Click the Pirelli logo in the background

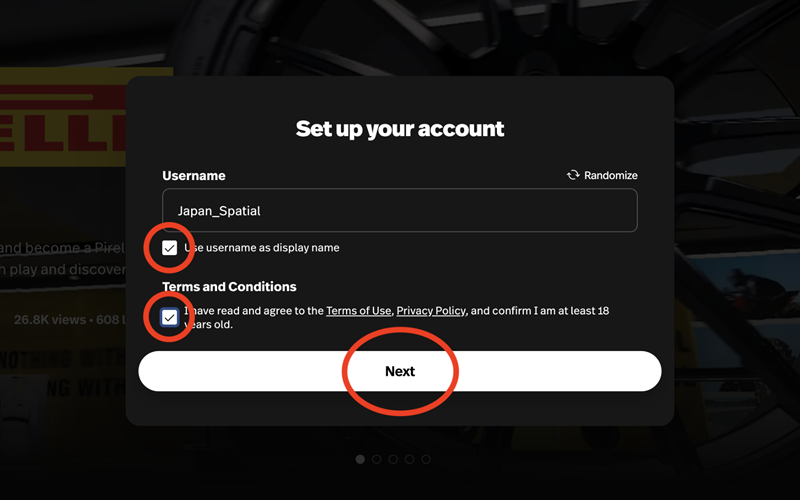click(63, 118)
